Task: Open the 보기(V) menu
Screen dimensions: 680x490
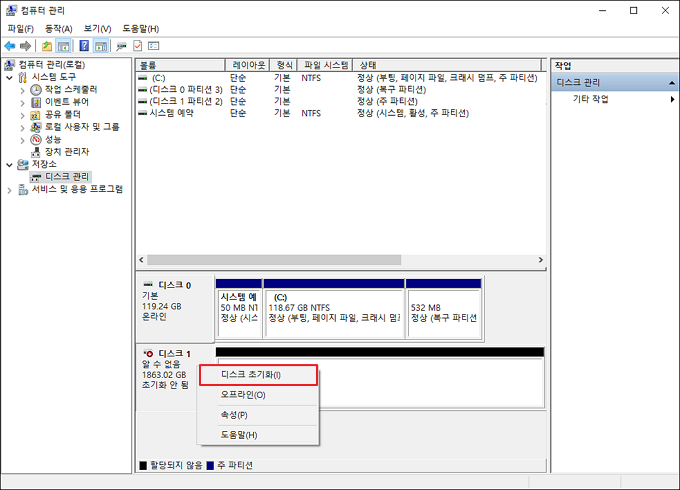Action: tap(97, 29)
